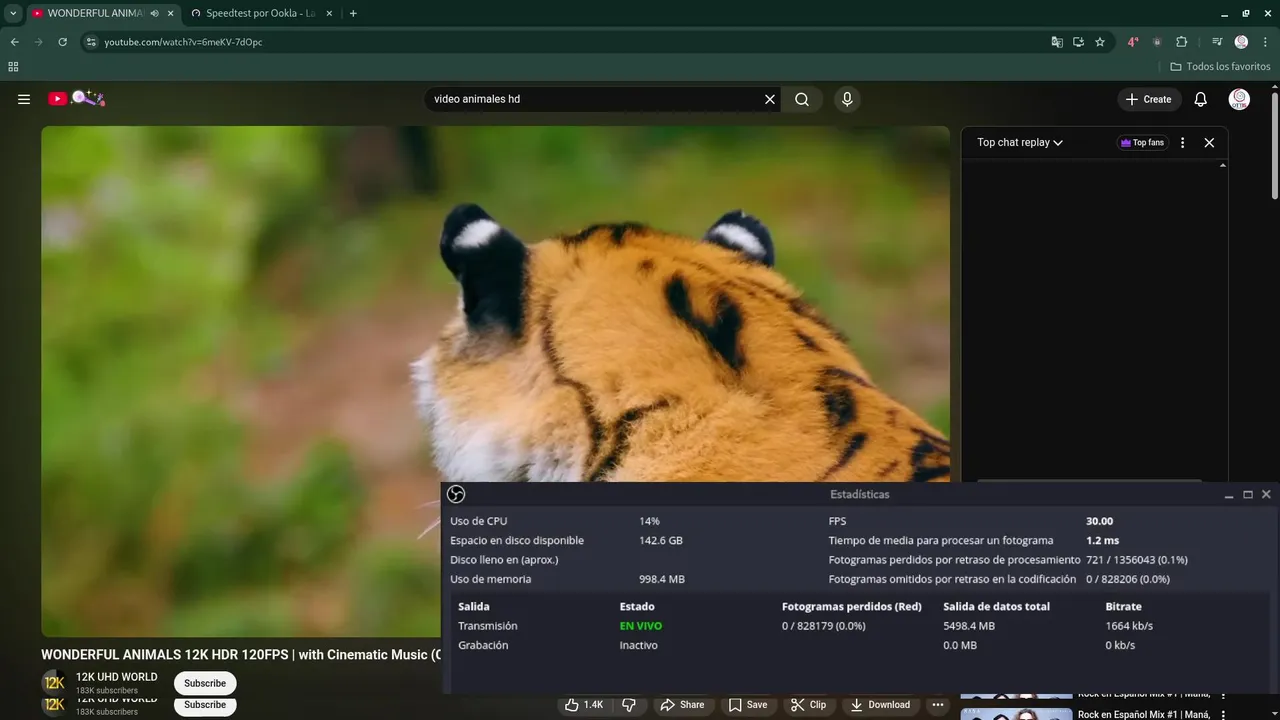1280x720 pixels.
Task: Click the magnifier search button
Action: [802, 99]
